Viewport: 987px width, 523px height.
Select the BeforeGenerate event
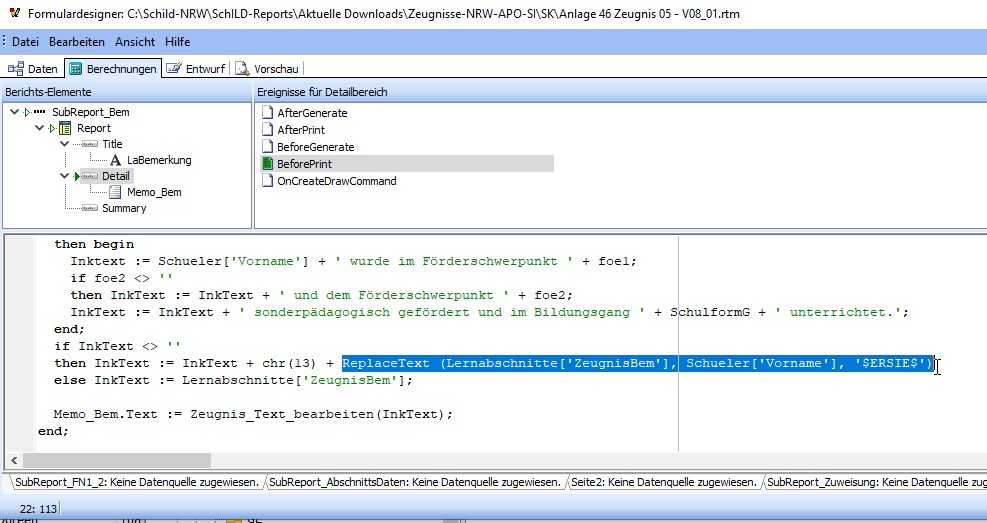tap(315, 147)
